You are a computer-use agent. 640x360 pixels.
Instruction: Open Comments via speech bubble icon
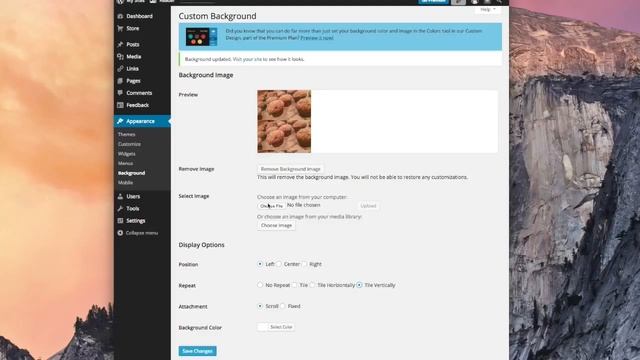click(x=120, y=93)
